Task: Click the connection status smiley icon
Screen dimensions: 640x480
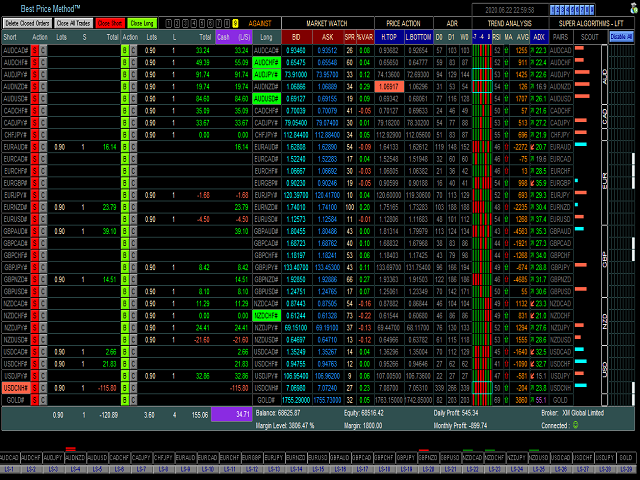Action: [x=576, y=425]
